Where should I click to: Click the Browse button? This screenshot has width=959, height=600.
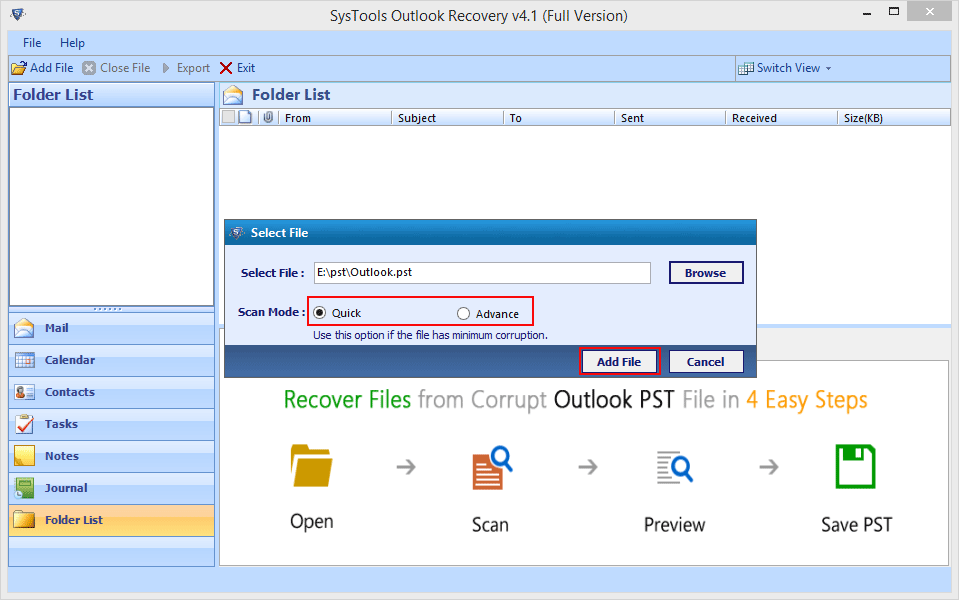pyautogui.click(x=706, y=273)
